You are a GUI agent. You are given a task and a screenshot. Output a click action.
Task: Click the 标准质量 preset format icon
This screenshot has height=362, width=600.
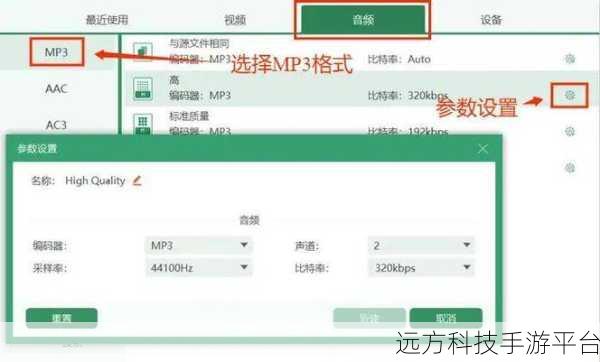pyautogui.click(x=143, y=124)
